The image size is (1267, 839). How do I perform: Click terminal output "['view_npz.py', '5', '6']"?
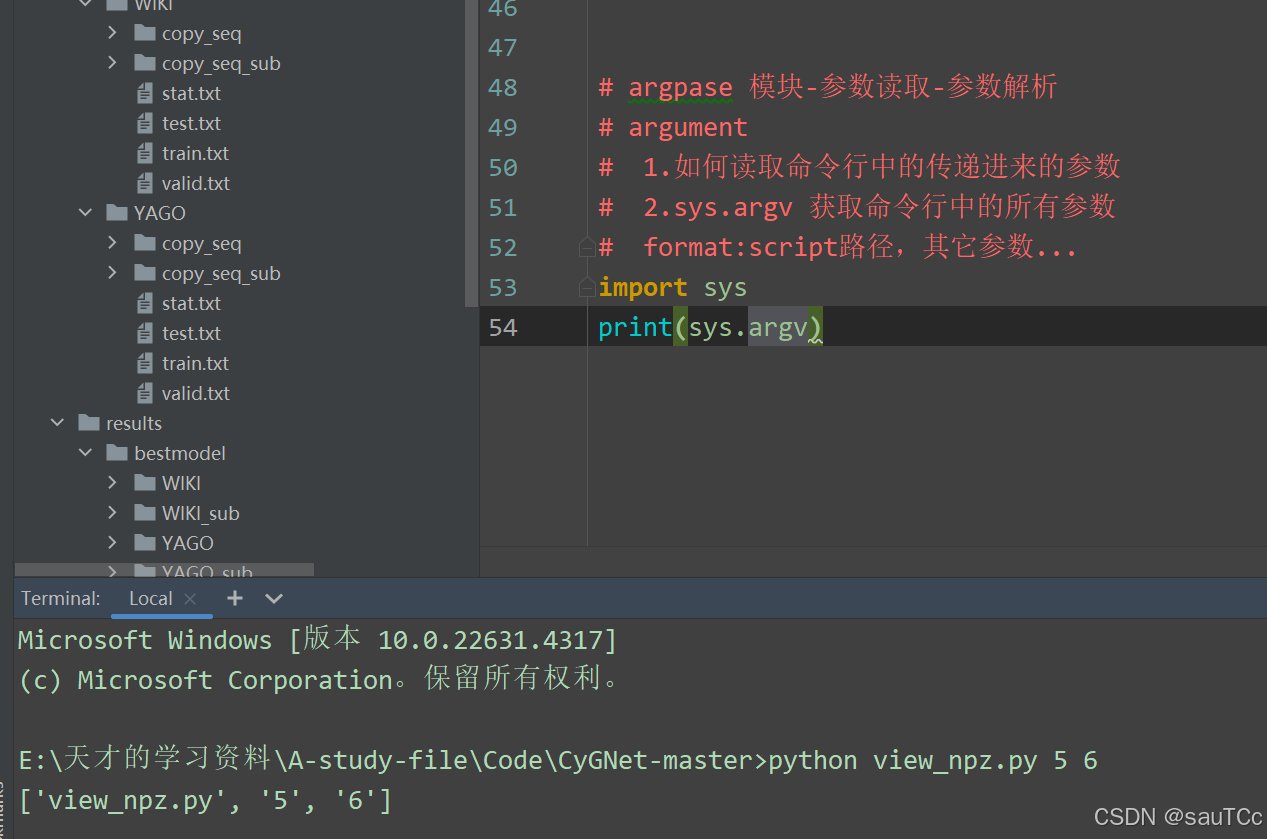pyautogui.click(x=205, y=801)
